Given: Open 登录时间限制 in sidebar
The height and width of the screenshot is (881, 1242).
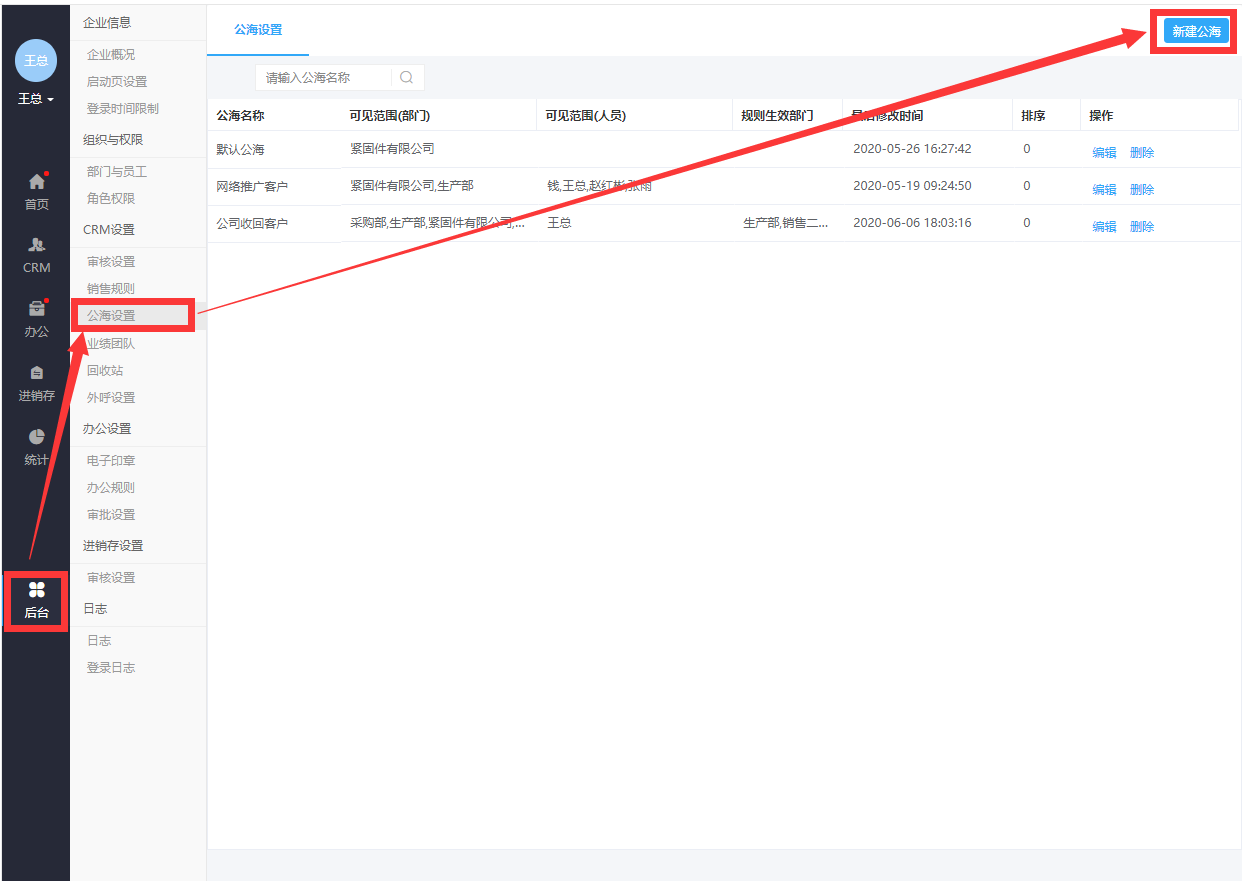Looking at the screenshot, I should (x=123, y=108).
